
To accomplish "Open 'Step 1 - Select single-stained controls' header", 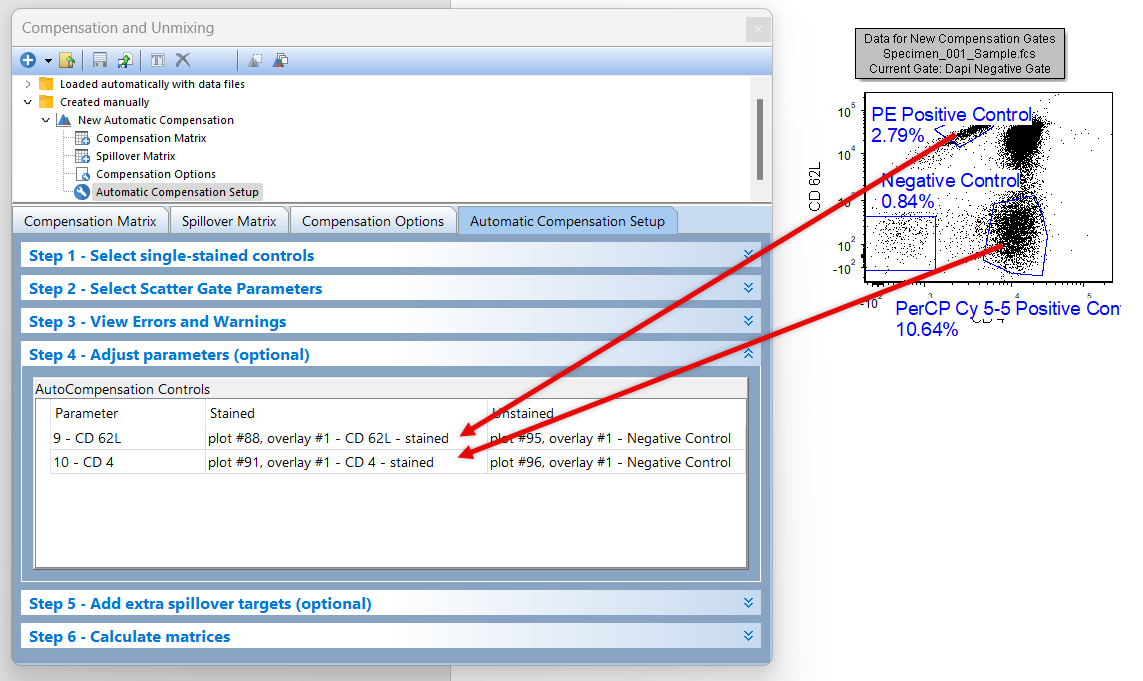I will 391,255.
